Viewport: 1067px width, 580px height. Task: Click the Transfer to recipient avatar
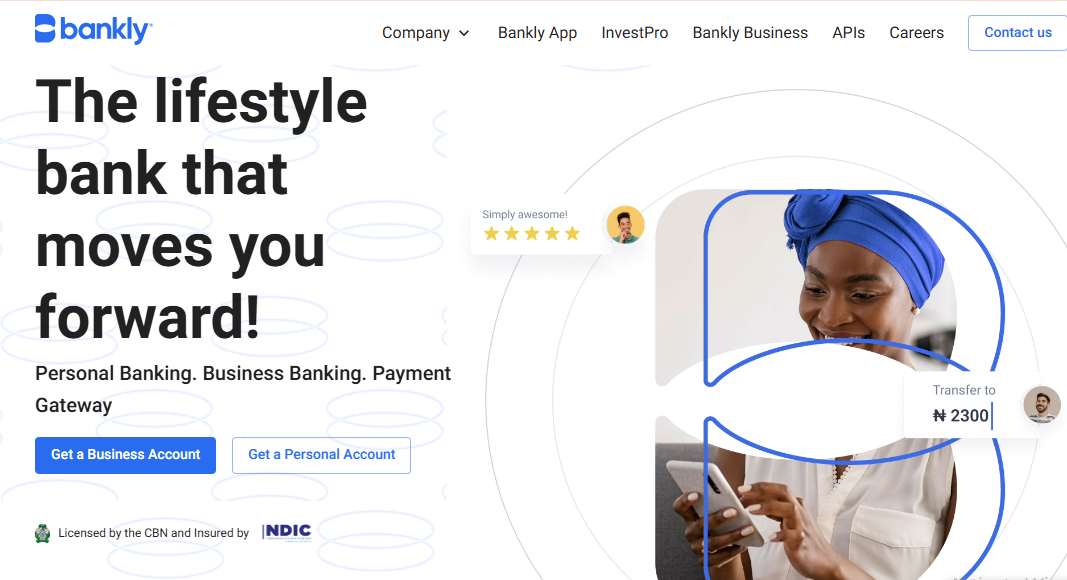click(1042, 404)
